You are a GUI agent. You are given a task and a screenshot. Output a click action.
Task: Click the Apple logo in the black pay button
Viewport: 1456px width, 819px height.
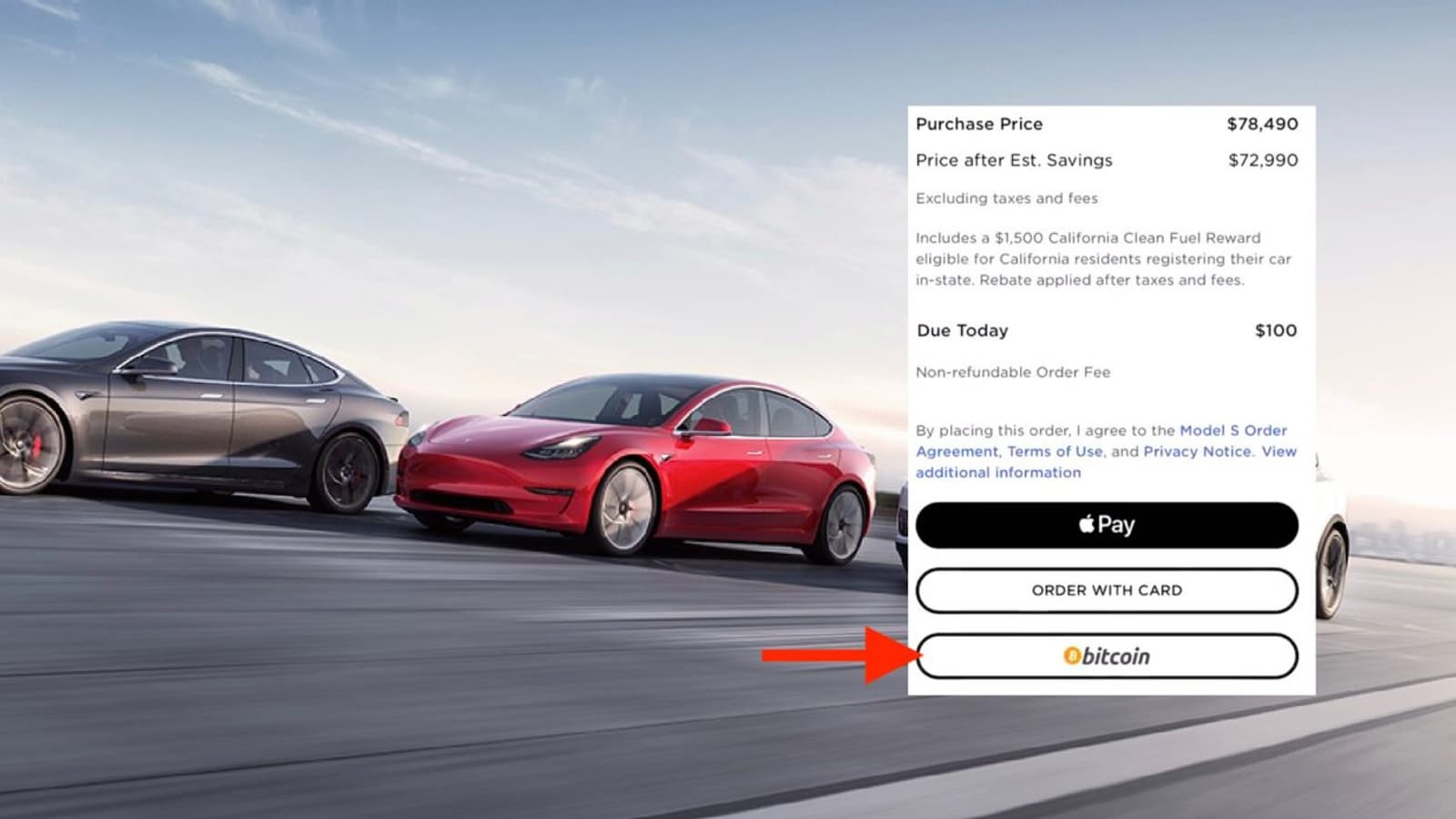pos(1087,523)
